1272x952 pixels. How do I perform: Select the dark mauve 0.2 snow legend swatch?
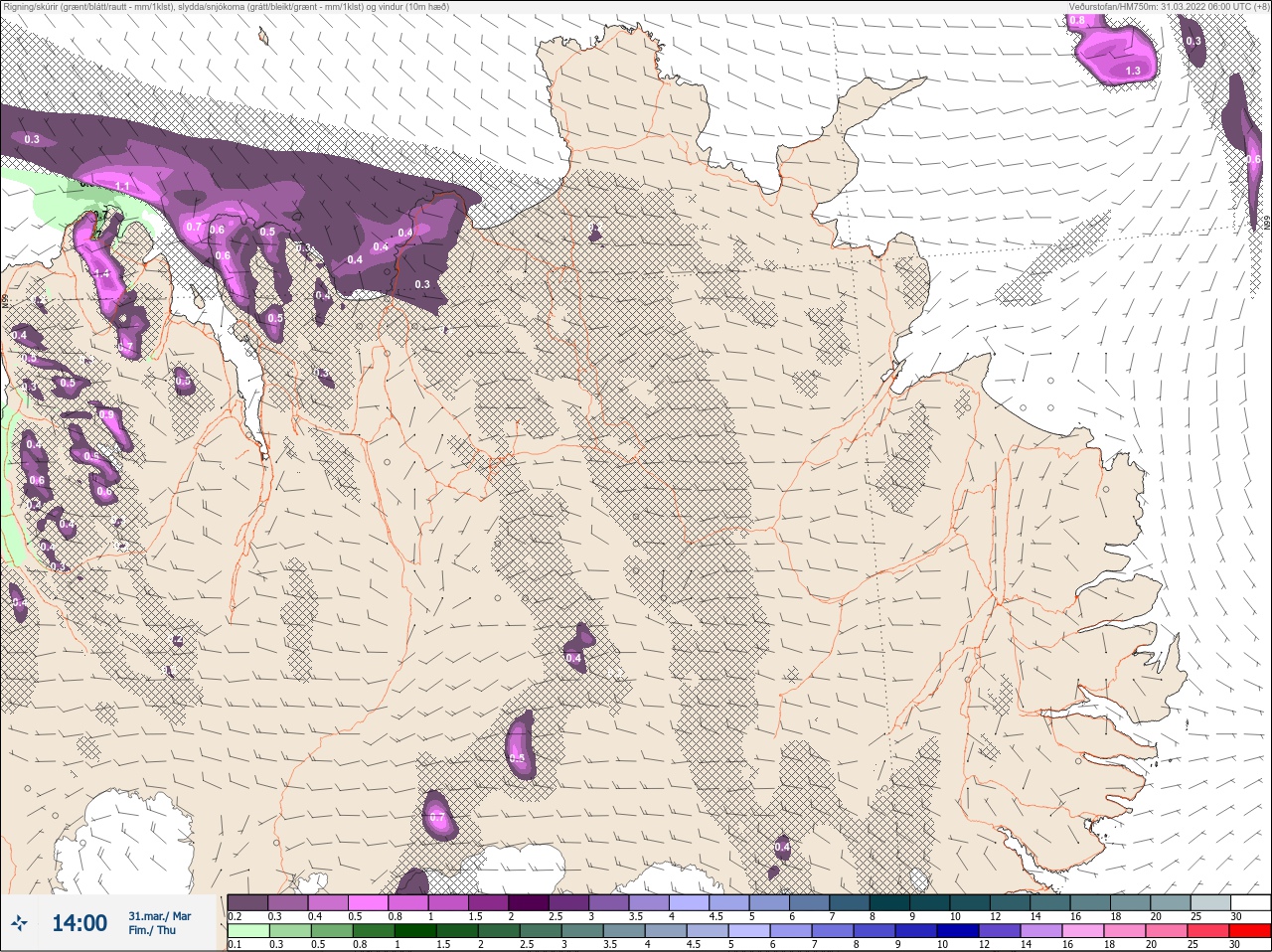click(247, 902)
